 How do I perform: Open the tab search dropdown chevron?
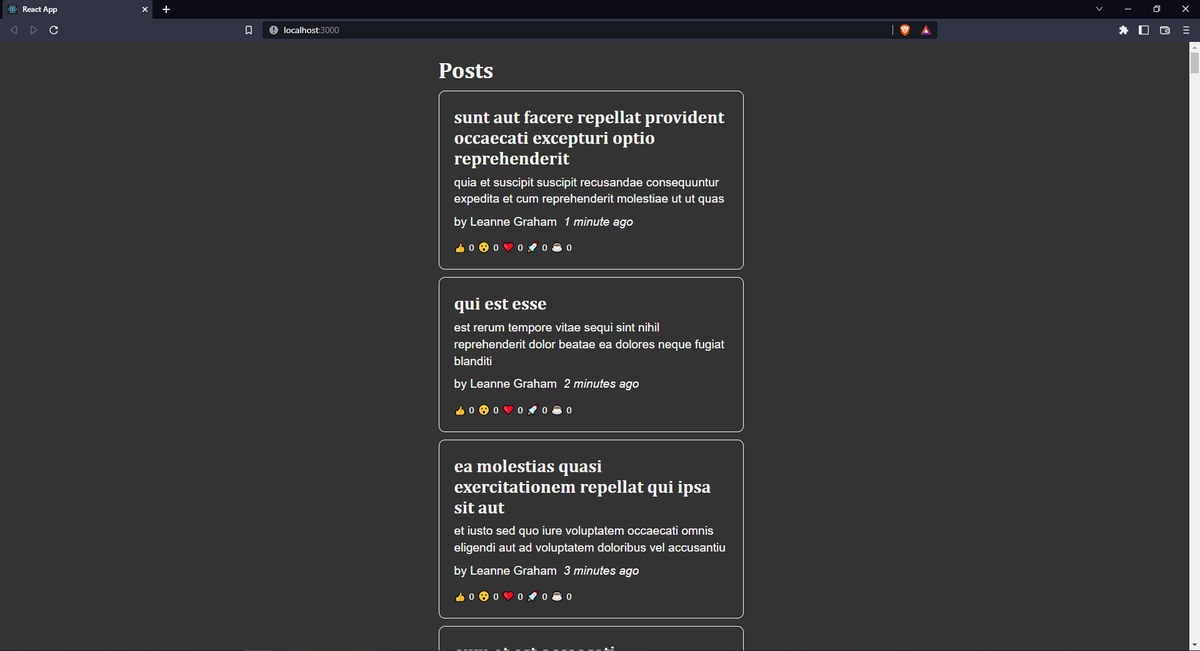1099,9
